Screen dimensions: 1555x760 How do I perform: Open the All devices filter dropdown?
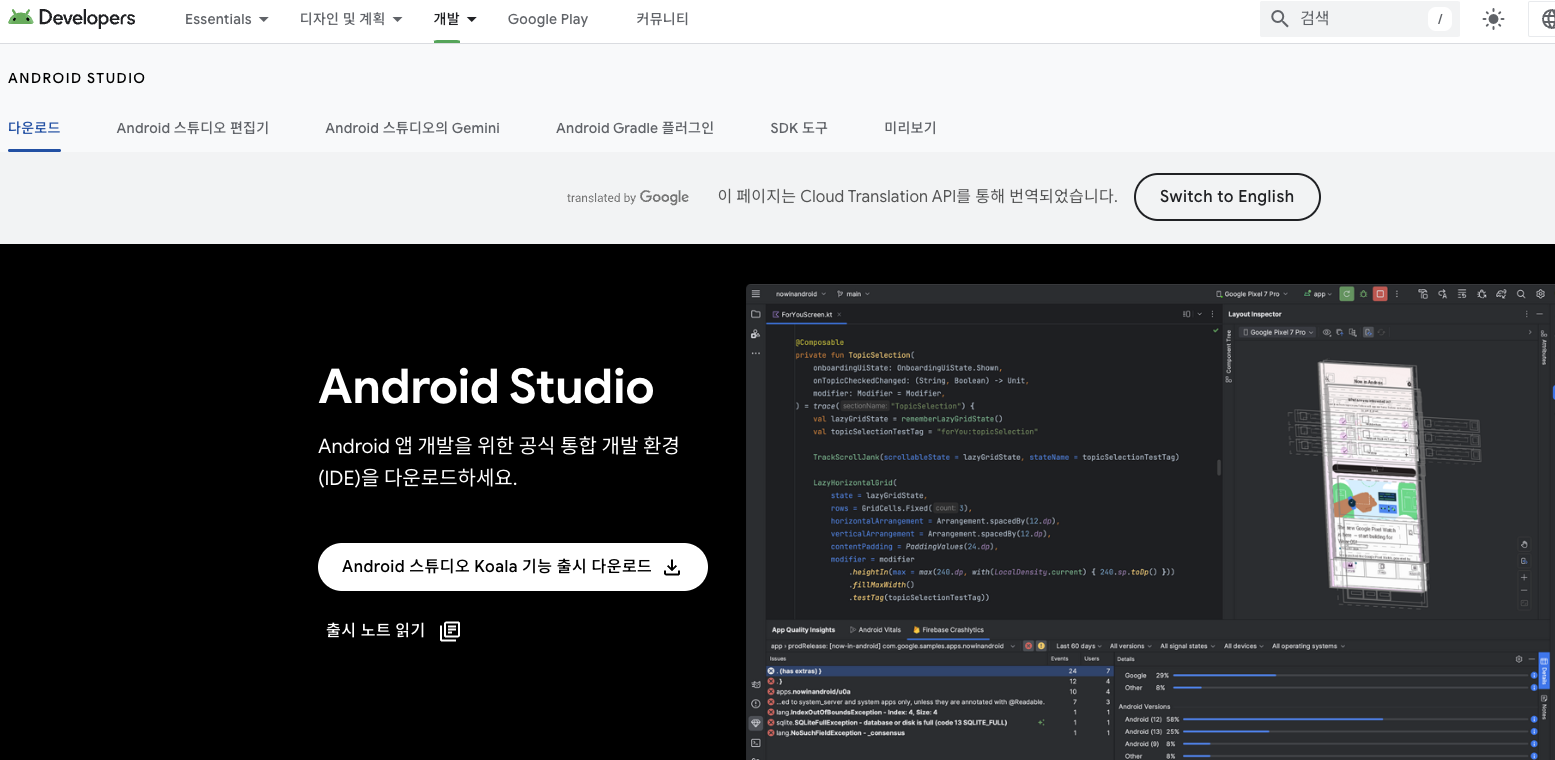[1243, 646]
